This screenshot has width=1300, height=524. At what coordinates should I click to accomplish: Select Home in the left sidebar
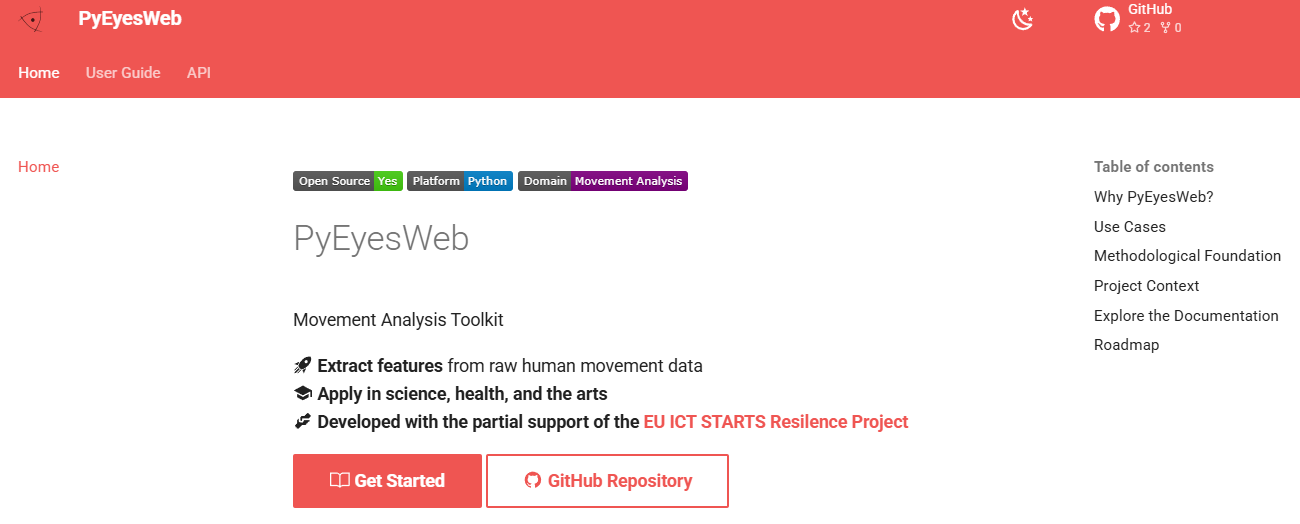[39, 167]
